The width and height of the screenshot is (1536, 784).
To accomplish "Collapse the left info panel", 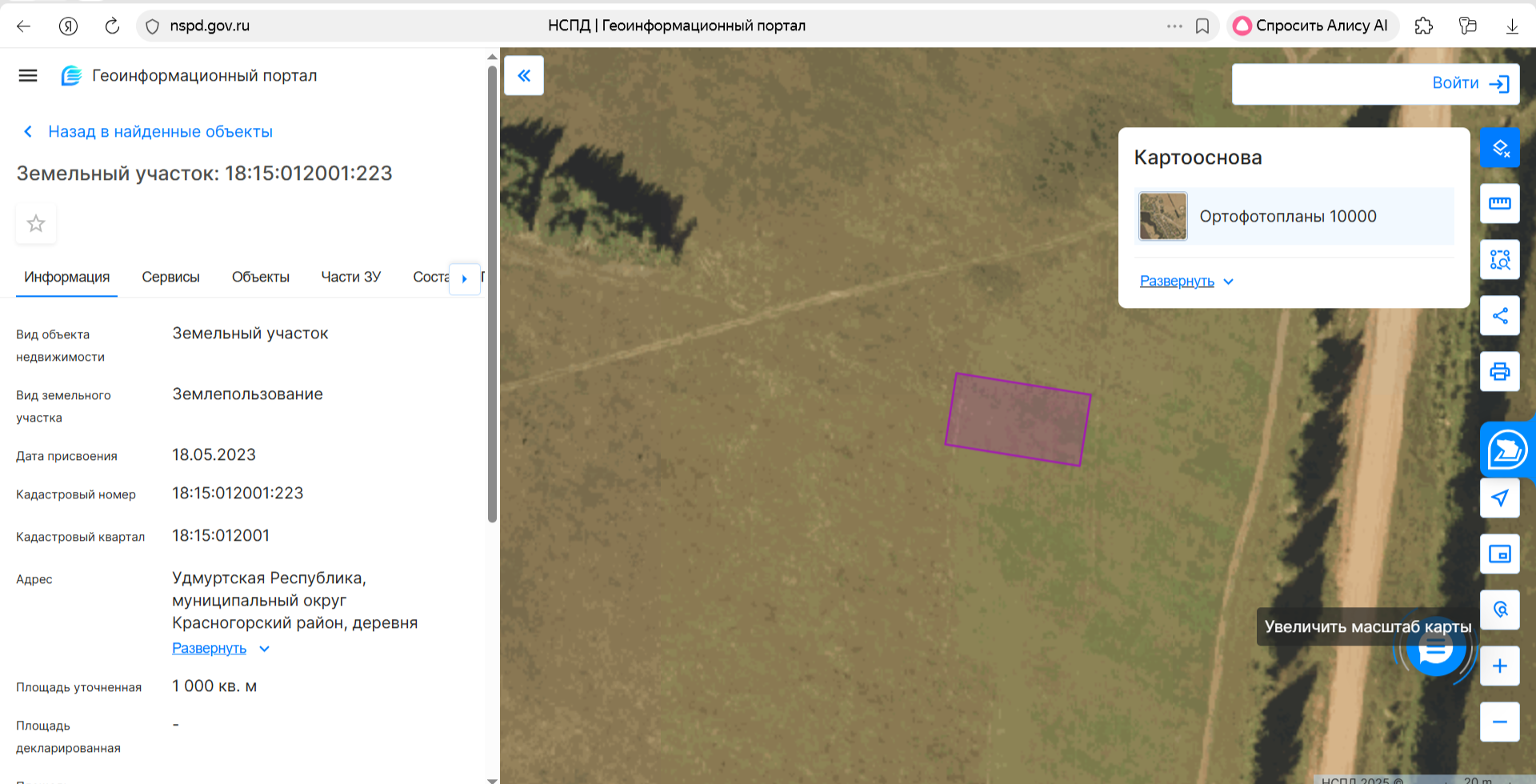I will point(524,76).
